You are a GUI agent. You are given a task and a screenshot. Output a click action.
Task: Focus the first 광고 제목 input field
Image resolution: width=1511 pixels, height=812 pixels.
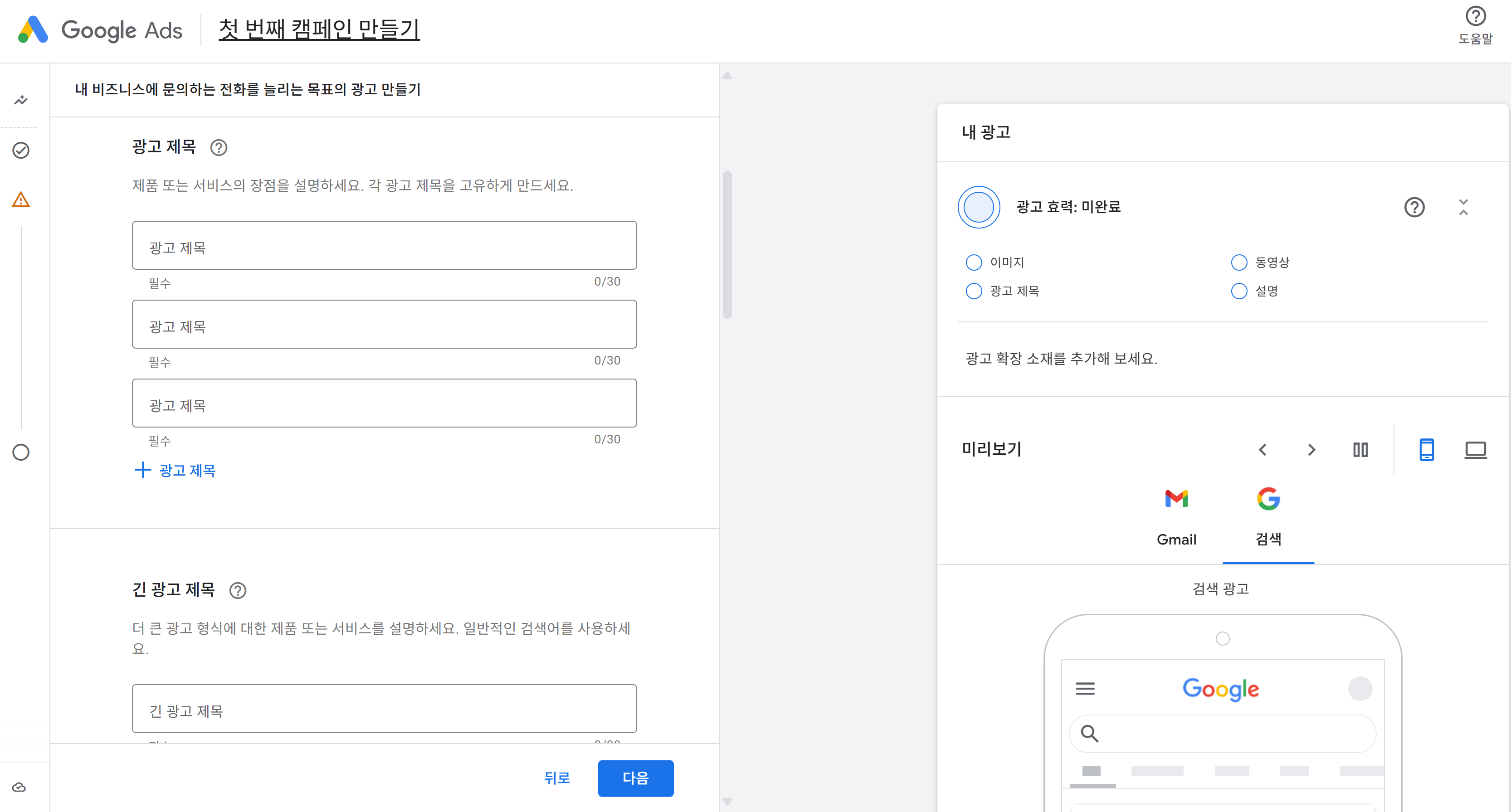coord(384,245)
